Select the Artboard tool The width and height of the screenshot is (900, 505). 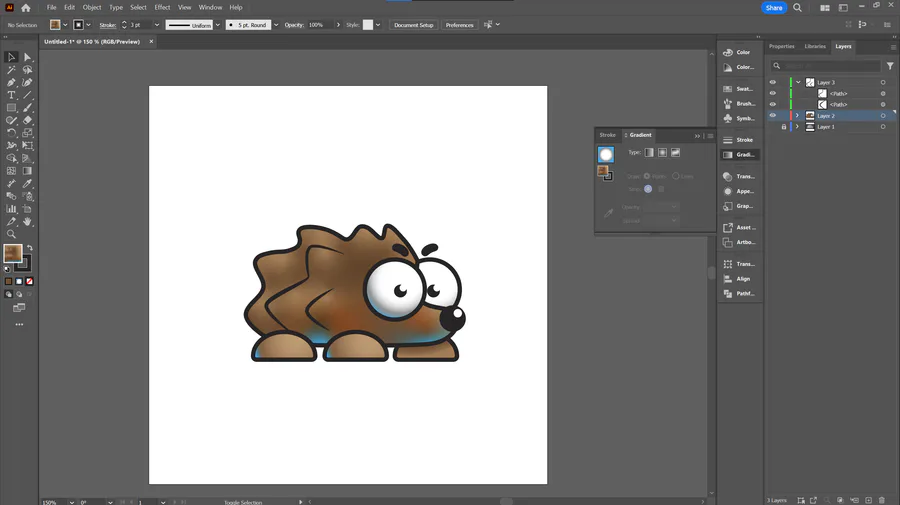tap(27, 209)
